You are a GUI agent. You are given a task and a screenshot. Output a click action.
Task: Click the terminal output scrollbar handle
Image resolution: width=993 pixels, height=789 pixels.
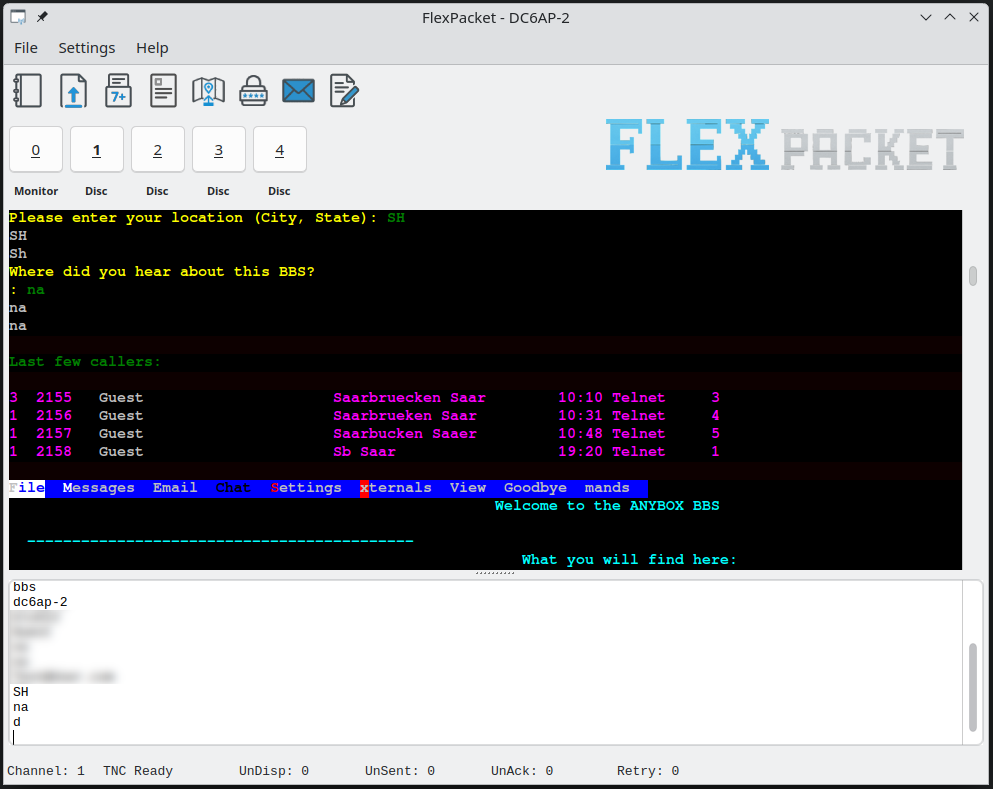pyautogui.click(x=973, y=276)
